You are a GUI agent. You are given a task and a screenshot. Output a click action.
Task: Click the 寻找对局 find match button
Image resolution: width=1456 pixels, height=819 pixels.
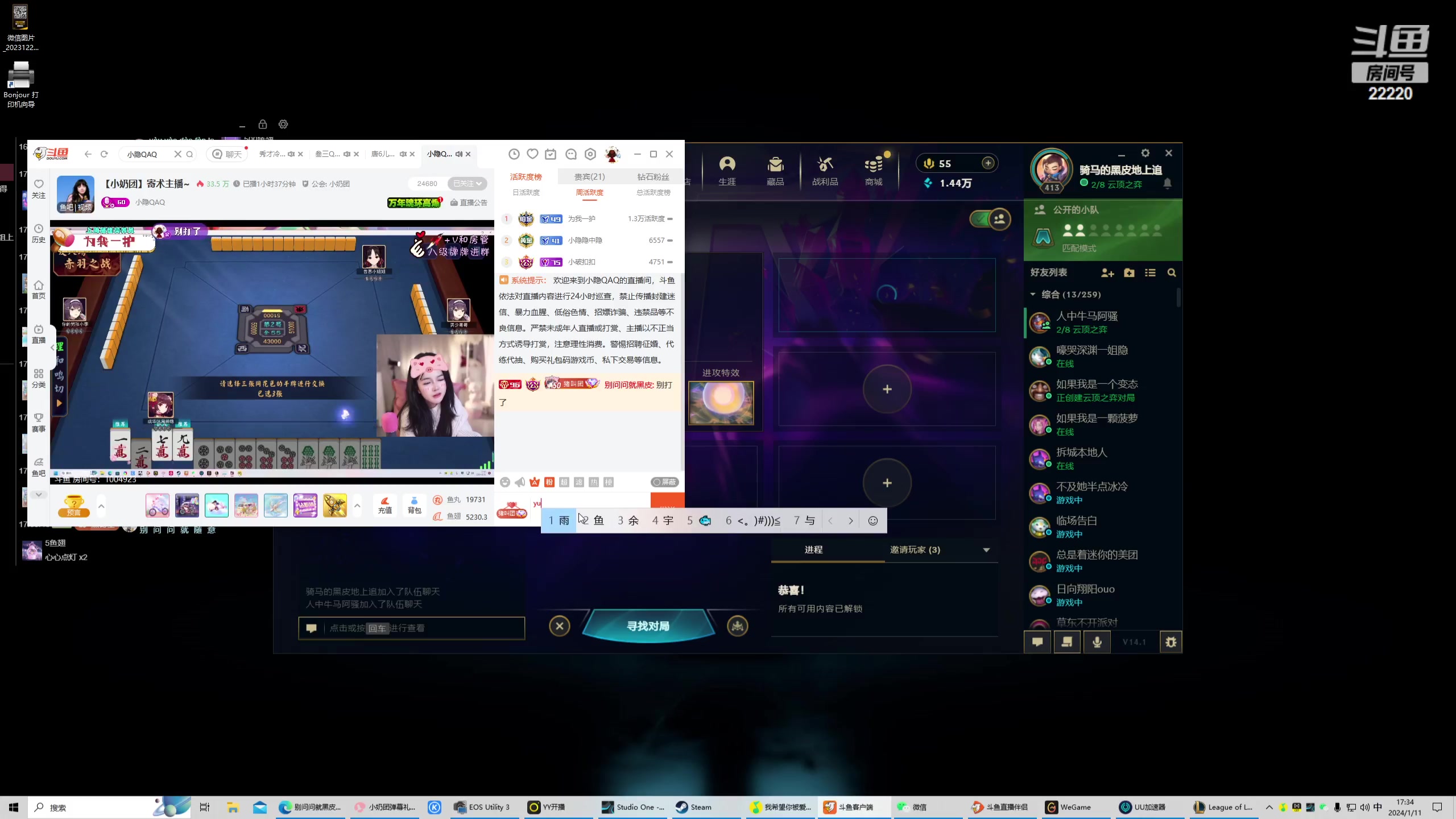click(648, 626)
